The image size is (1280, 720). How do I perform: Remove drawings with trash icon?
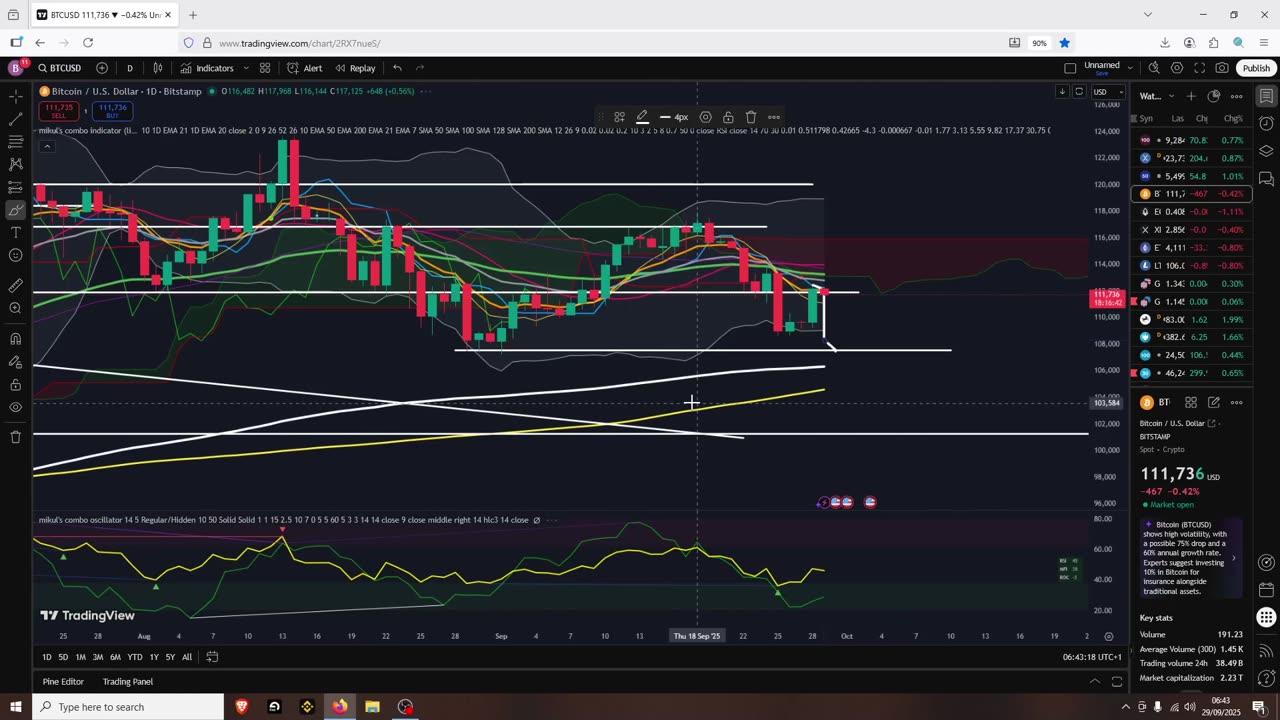tap(15, 437)
